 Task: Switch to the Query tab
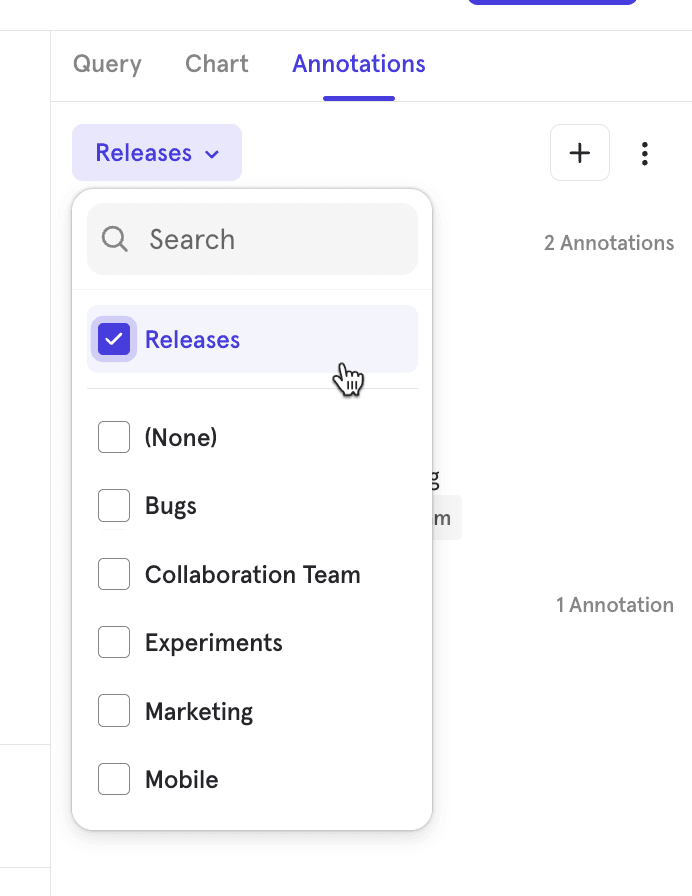tap(107, 65)
